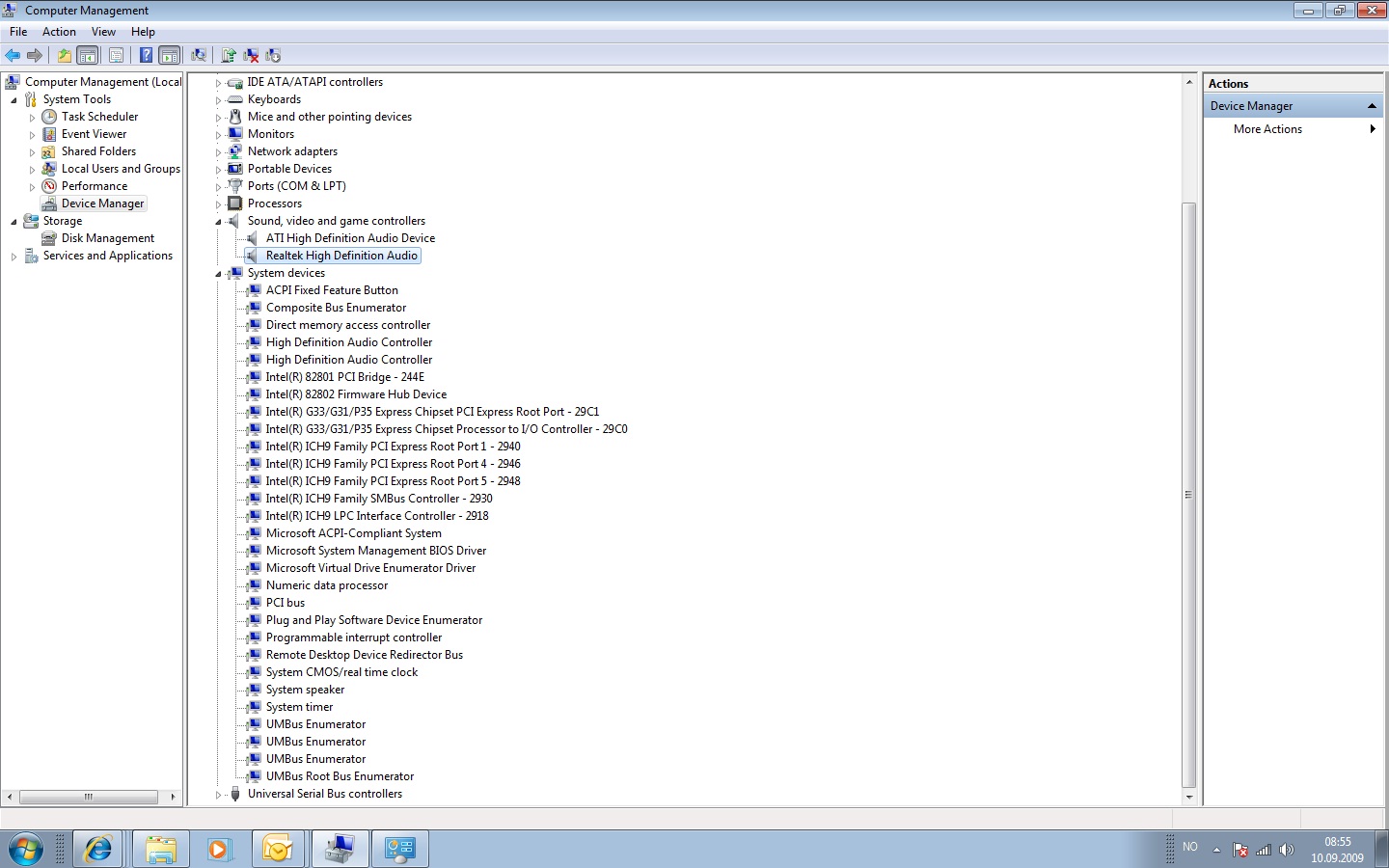Click the Up one level folder icon
The image size is (1389, 868).
click(65, 55)
